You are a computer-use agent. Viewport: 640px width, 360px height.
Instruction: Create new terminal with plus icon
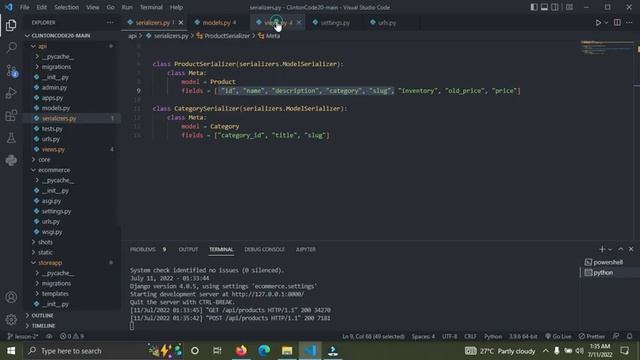click(x=602, y=249)
